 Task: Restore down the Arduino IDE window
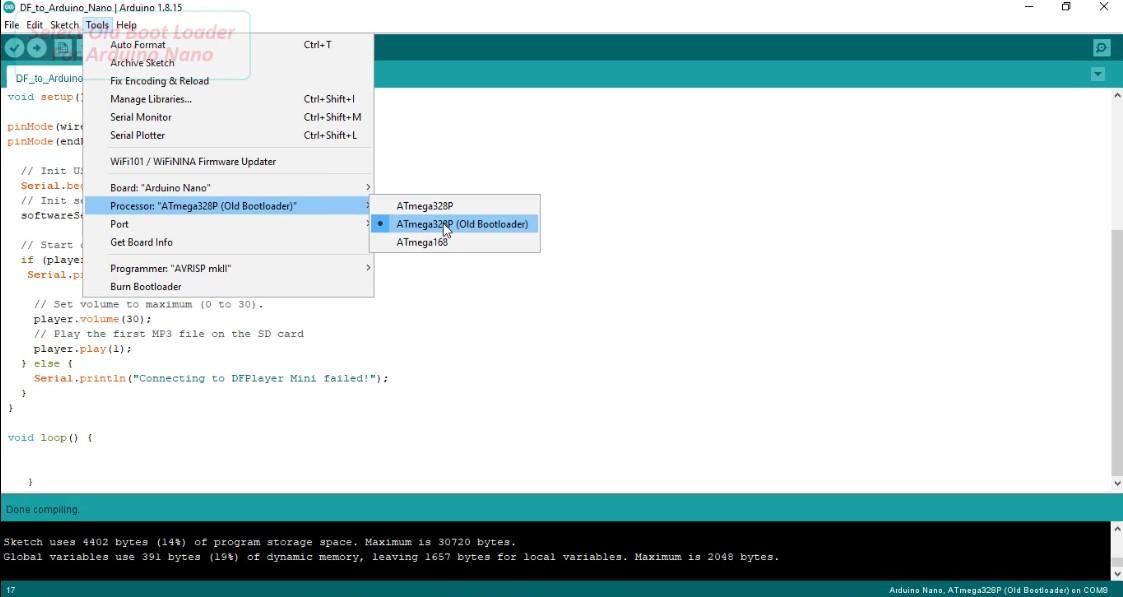1066,7
